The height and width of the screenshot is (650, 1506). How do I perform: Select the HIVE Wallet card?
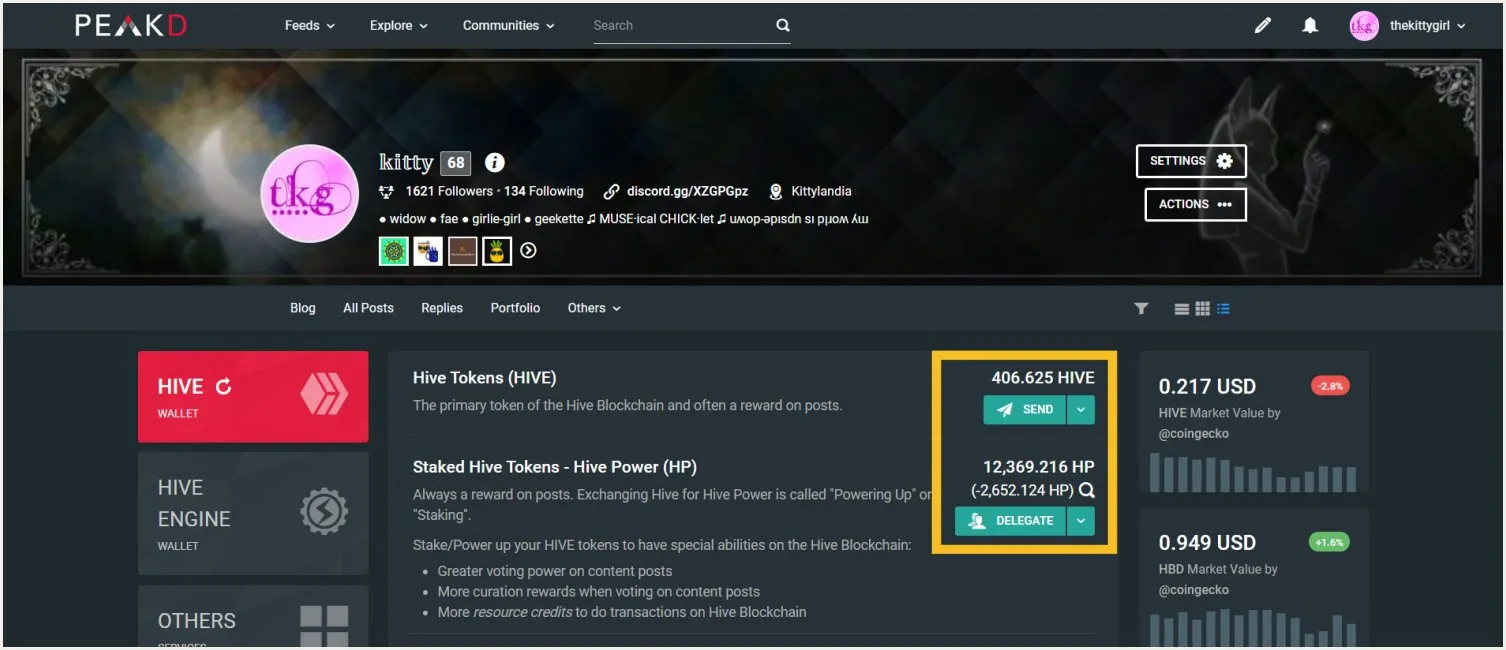(x=253, y=396)
